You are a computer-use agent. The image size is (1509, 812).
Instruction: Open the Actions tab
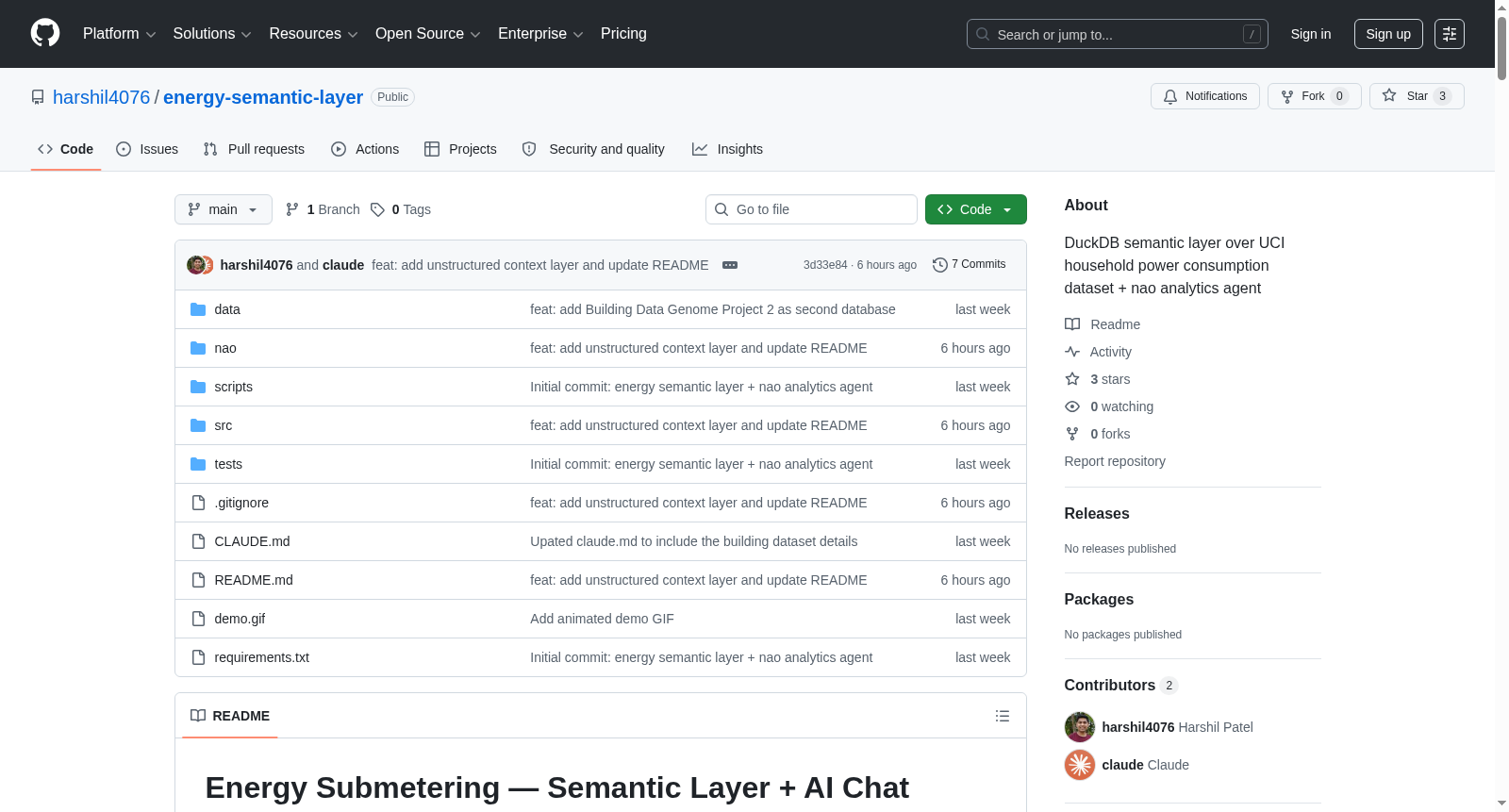pos(365,149)
